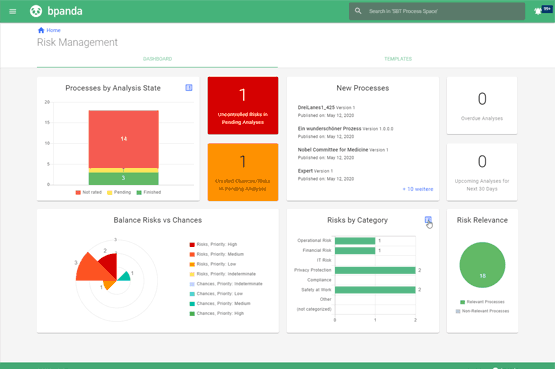Toggle Chances, Priority: Low legend item
This screenshot has width=555, height=369.
pos(216,294)
